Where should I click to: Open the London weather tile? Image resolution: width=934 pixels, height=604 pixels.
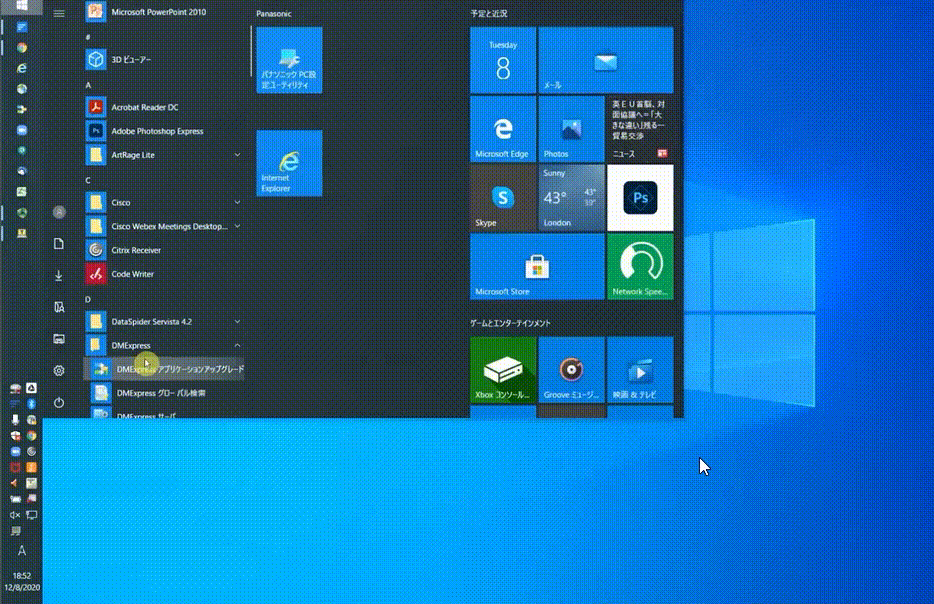tap(572, 198)
